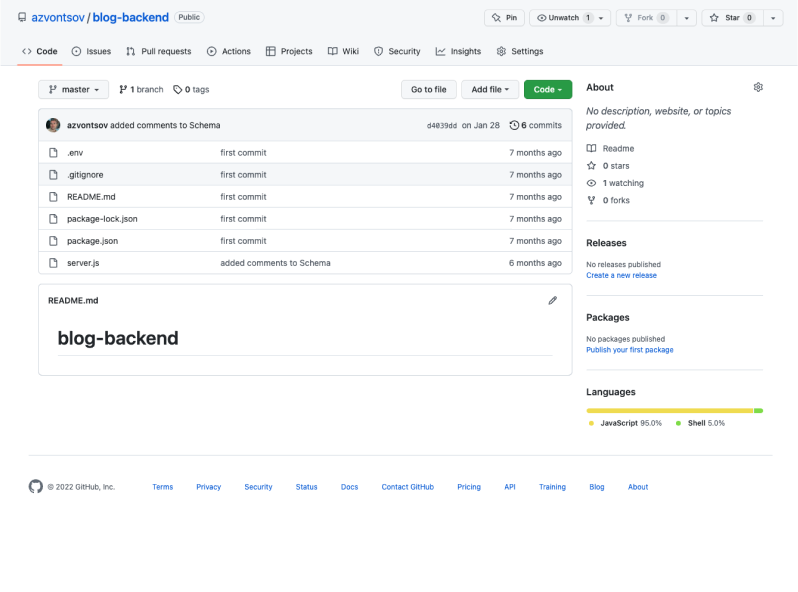The image size is (798, 592).
Task: Click the GitHub octocat logo in footer
Action: [36, 487]
